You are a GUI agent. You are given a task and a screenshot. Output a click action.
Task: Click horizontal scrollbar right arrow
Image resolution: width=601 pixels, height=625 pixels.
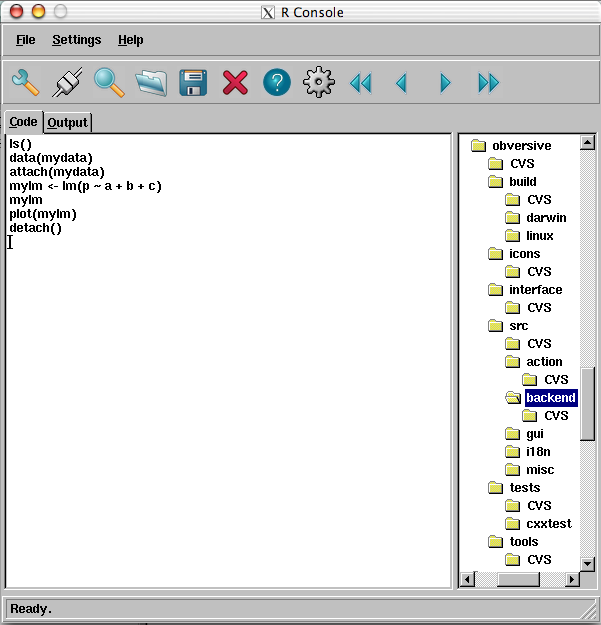click(x=572, y=579)
